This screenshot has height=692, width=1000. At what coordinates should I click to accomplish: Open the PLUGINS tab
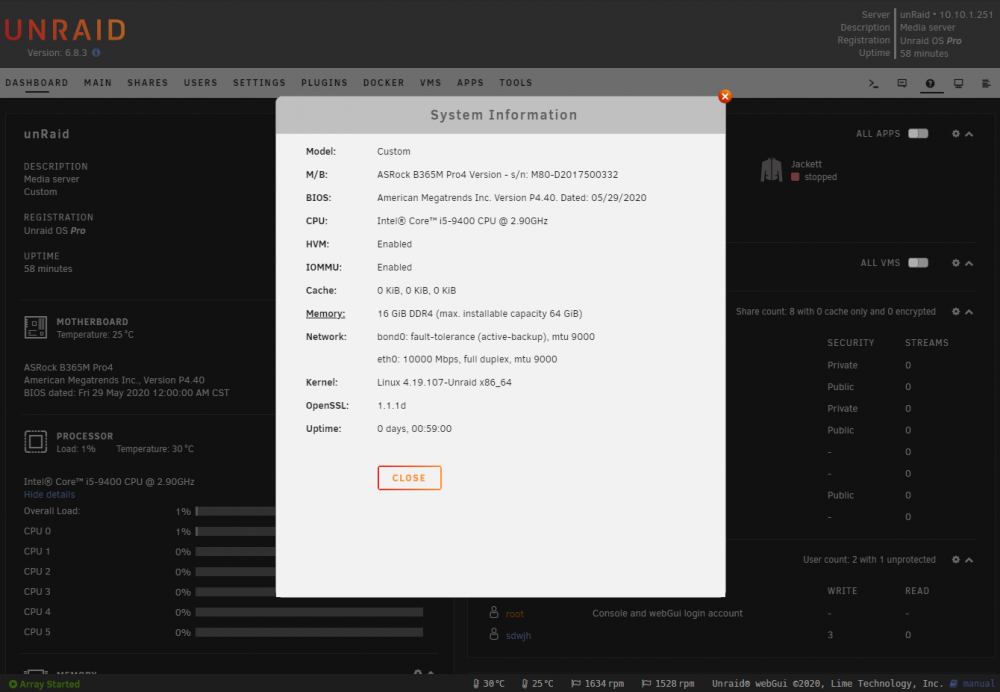(324, 83)
